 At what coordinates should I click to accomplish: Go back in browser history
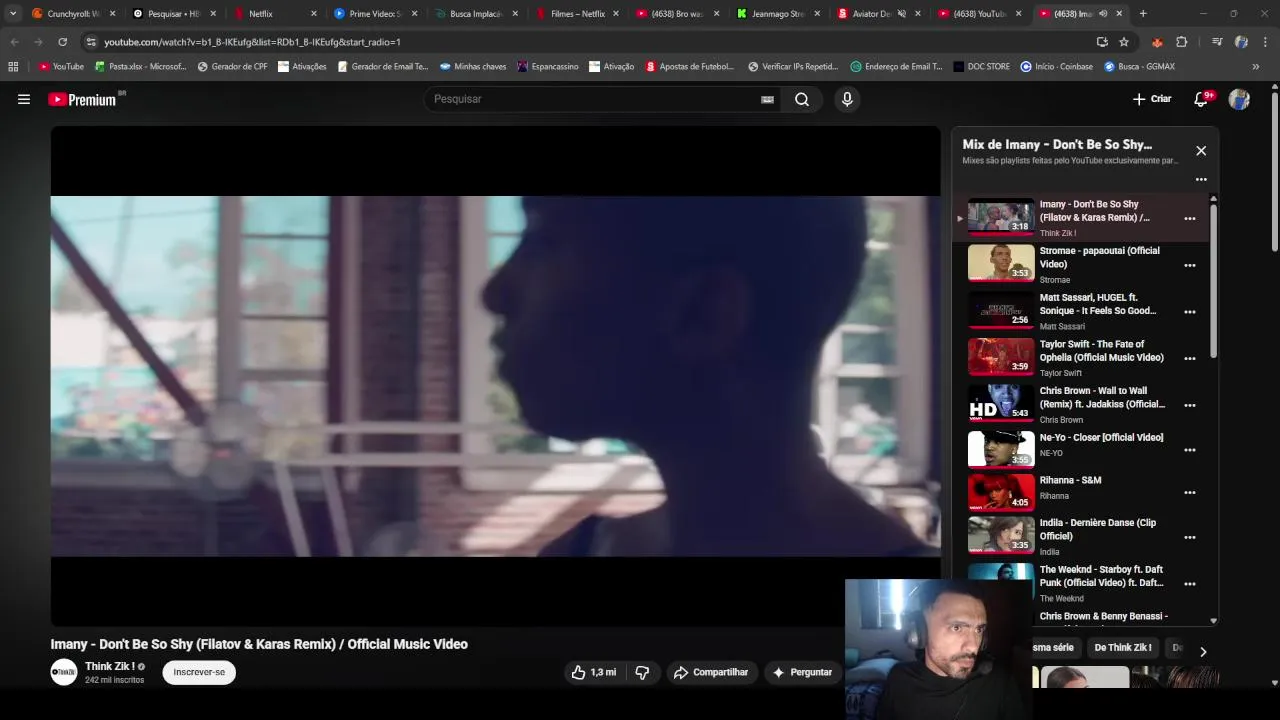(15, 42)
